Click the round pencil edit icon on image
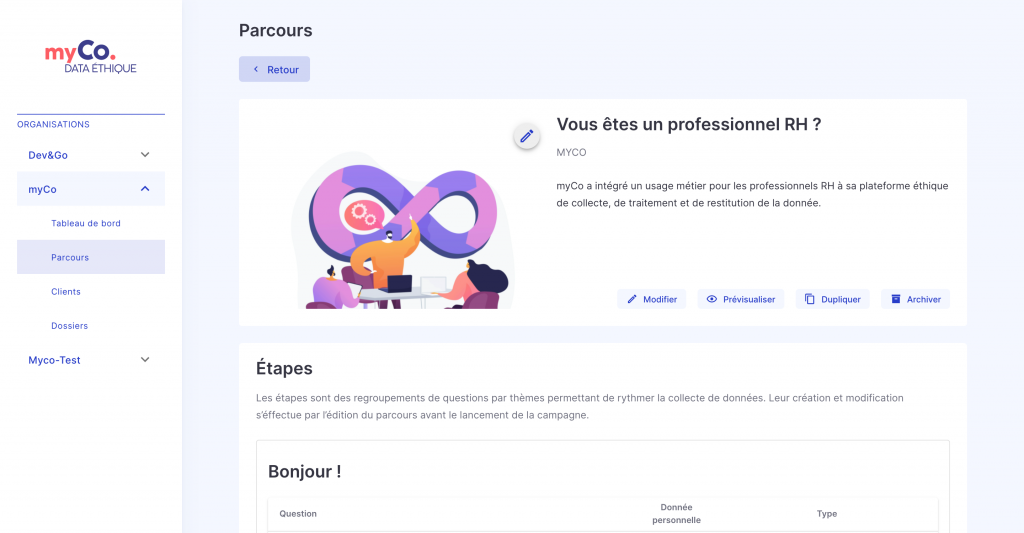 pyautogui.click(x=526, y=137)
